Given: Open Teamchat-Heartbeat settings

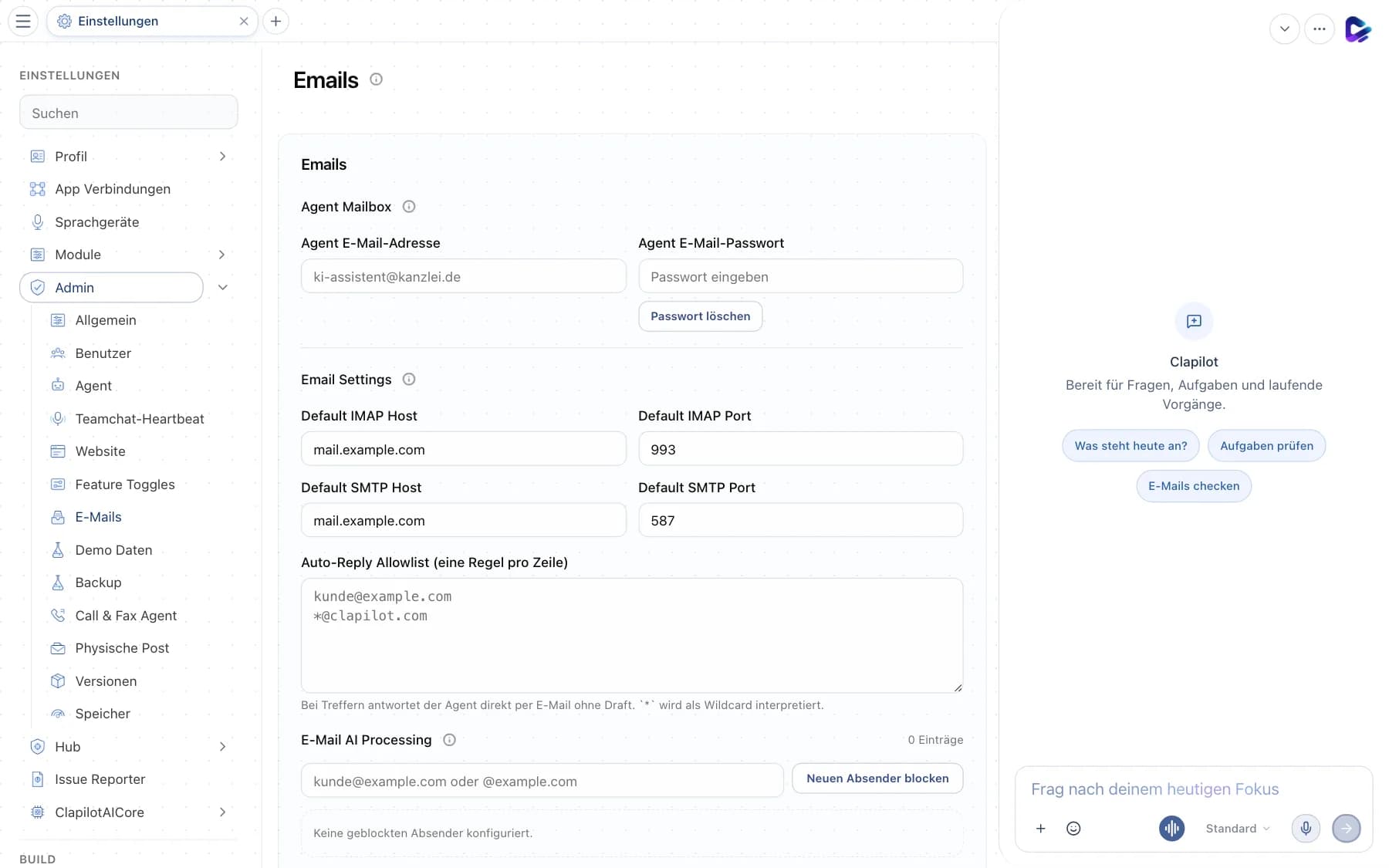Looking at the screenshot, I should tap(139, 418).
